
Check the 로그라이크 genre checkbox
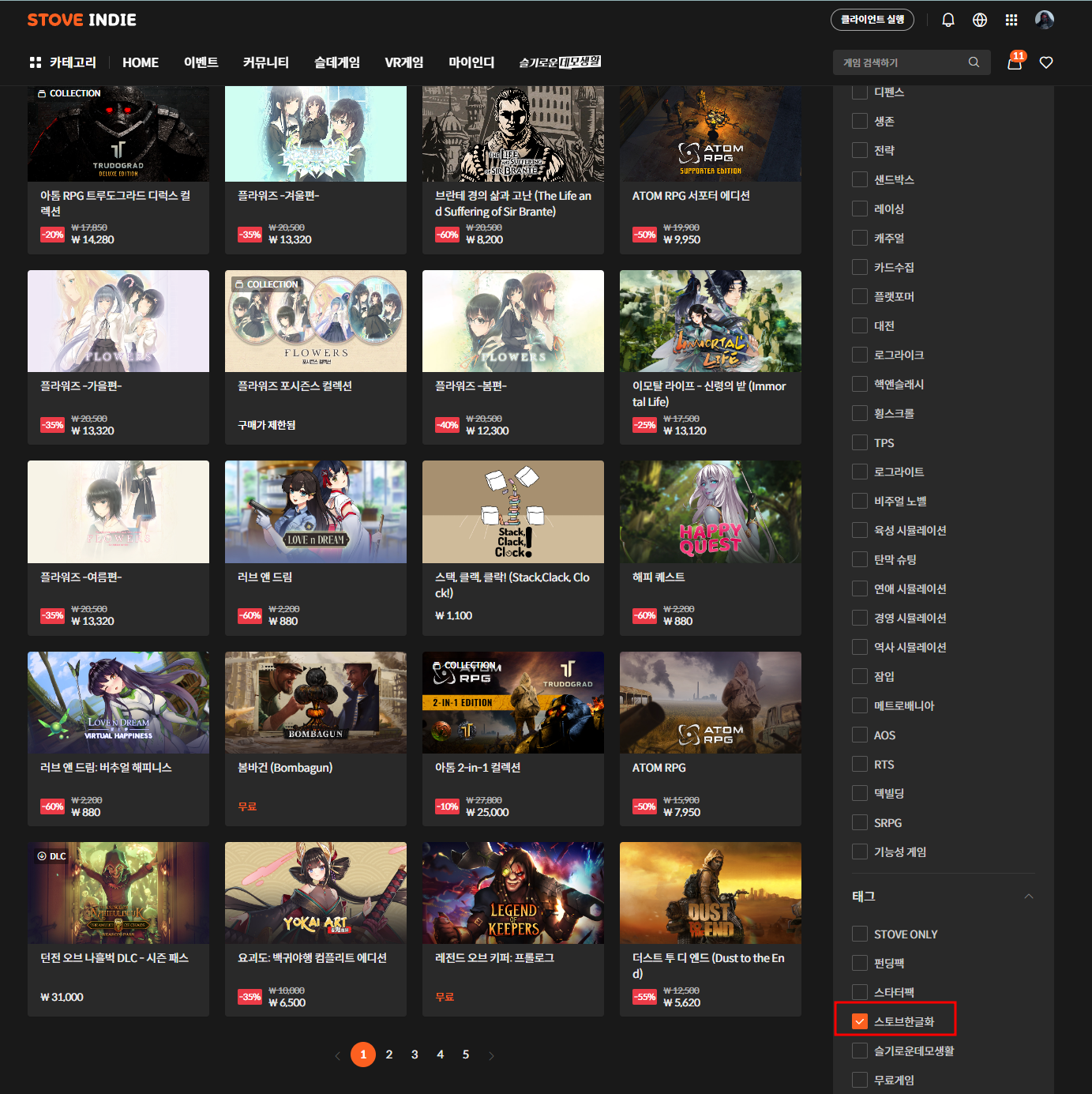pos(860,355)
